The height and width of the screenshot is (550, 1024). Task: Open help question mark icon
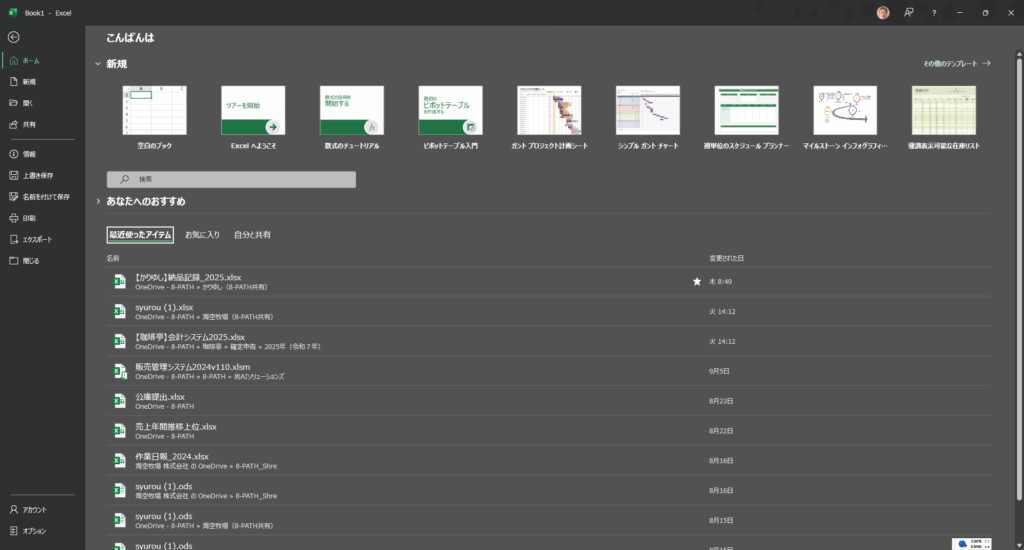(934, 12)
